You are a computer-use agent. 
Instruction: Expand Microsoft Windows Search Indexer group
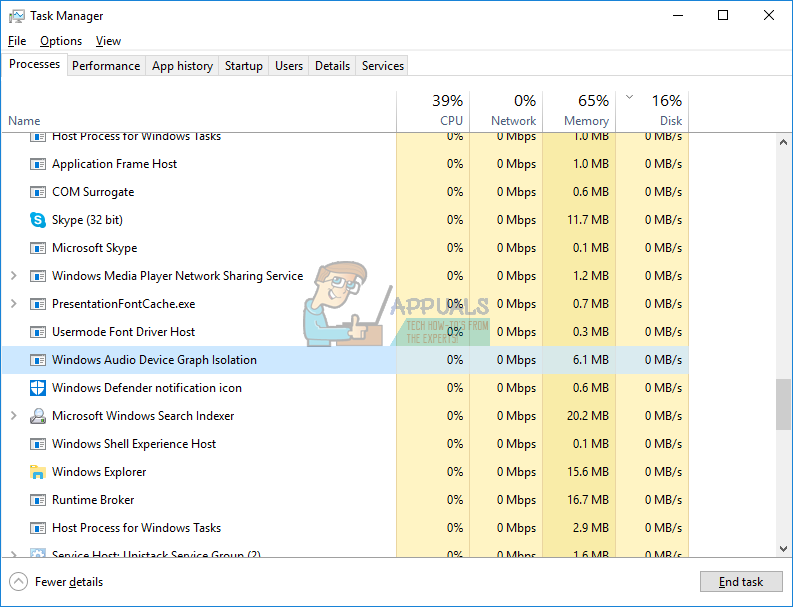point(14,416)
